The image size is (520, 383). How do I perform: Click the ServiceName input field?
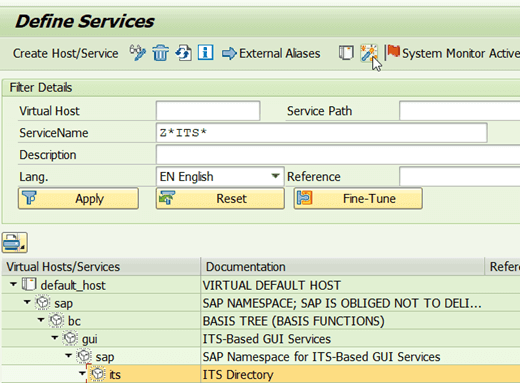(x=322, y=133)
